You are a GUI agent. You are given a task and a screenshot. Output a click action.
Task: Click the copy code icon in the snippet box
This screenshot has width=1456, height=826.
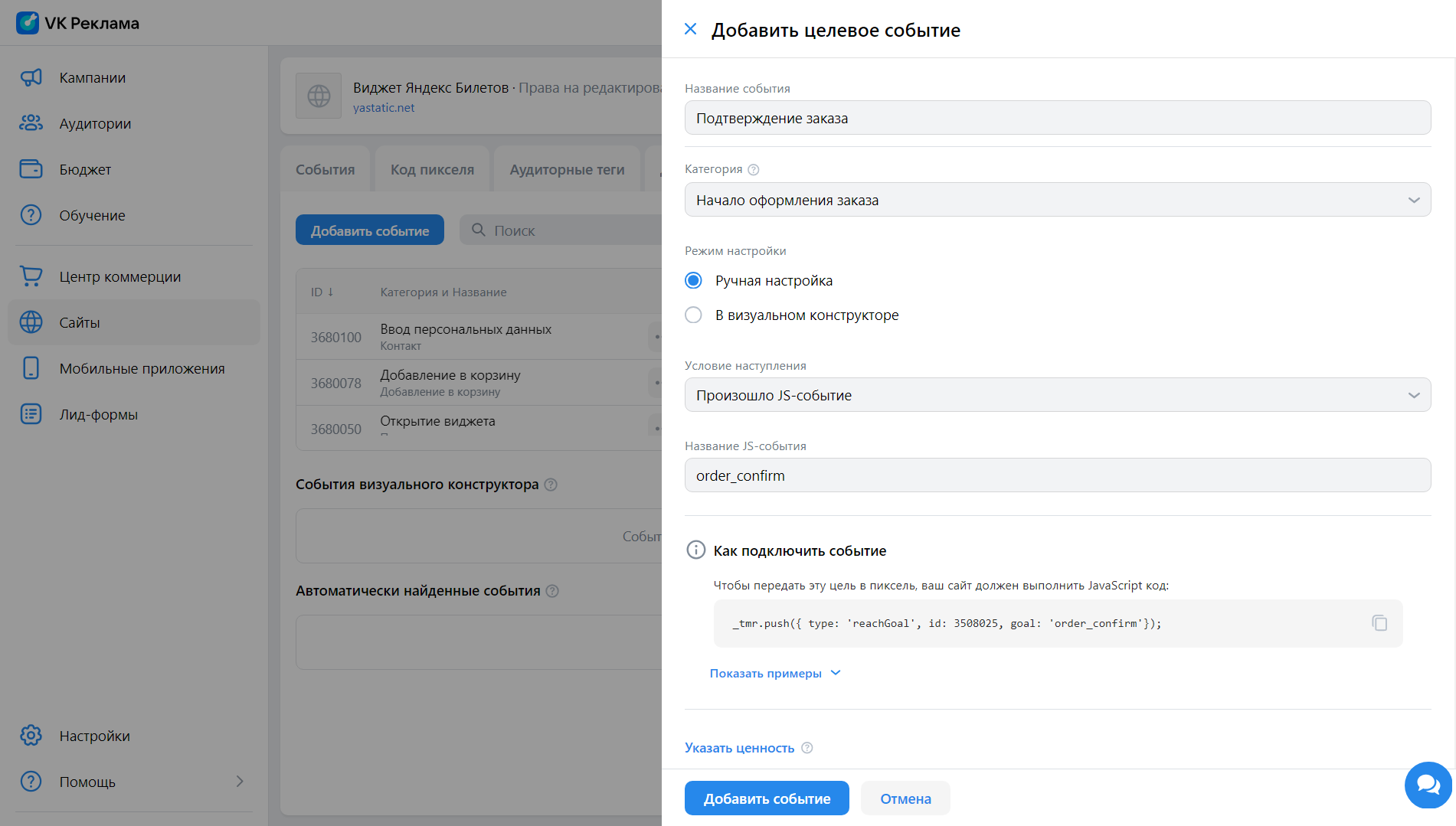click(x=1379, y=623)
